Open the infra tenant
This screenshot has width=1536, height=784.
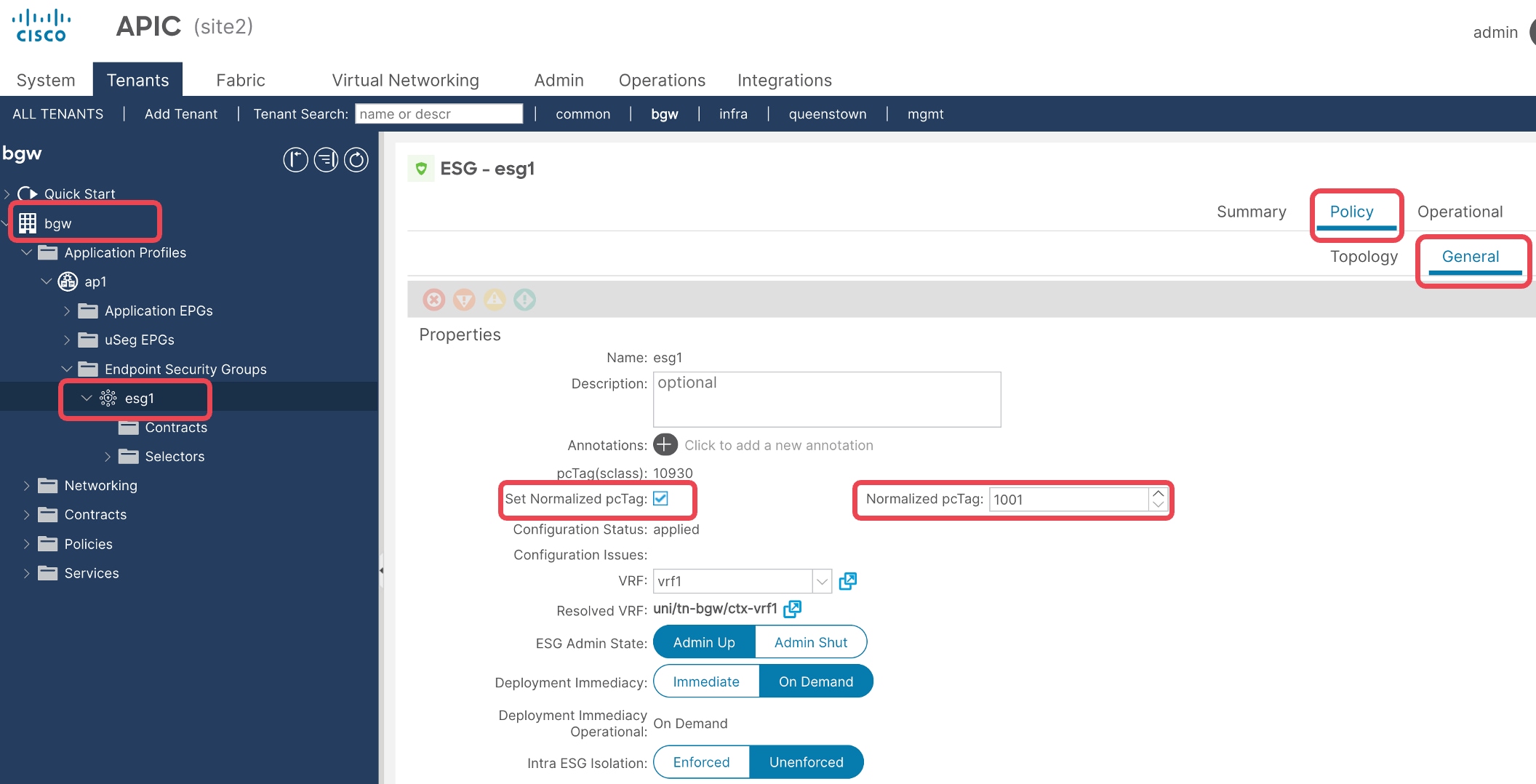pos(733,114)
